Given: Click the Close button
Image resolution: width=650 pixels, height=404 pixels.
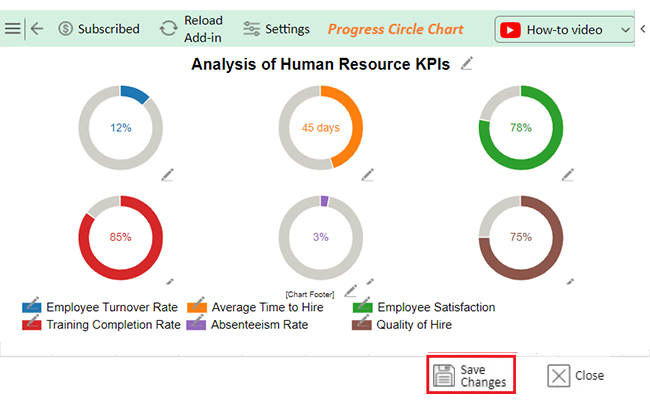Looking at the screenshot, I should coord(575,375).
